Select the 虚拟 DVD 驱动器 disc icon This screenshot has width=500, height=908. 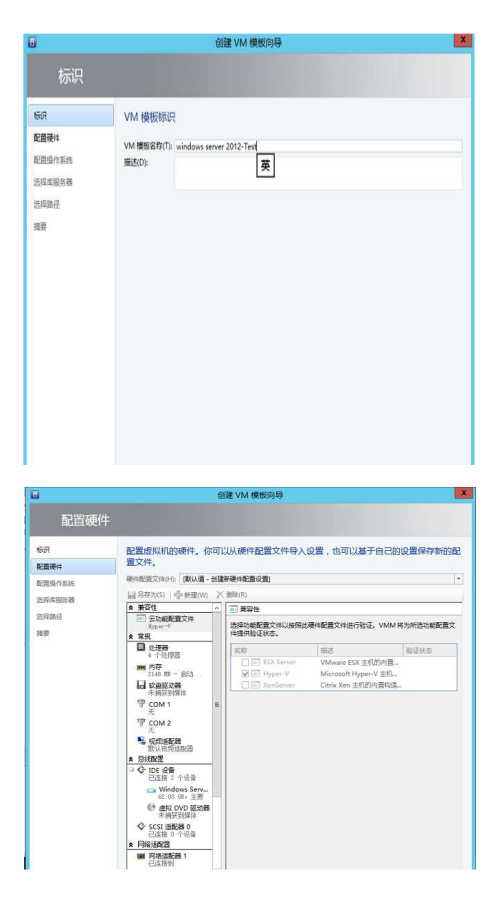pos(151,807)
